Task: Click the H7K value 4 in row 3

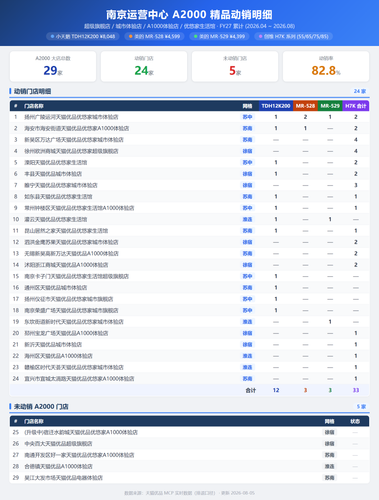Action: 356,140
